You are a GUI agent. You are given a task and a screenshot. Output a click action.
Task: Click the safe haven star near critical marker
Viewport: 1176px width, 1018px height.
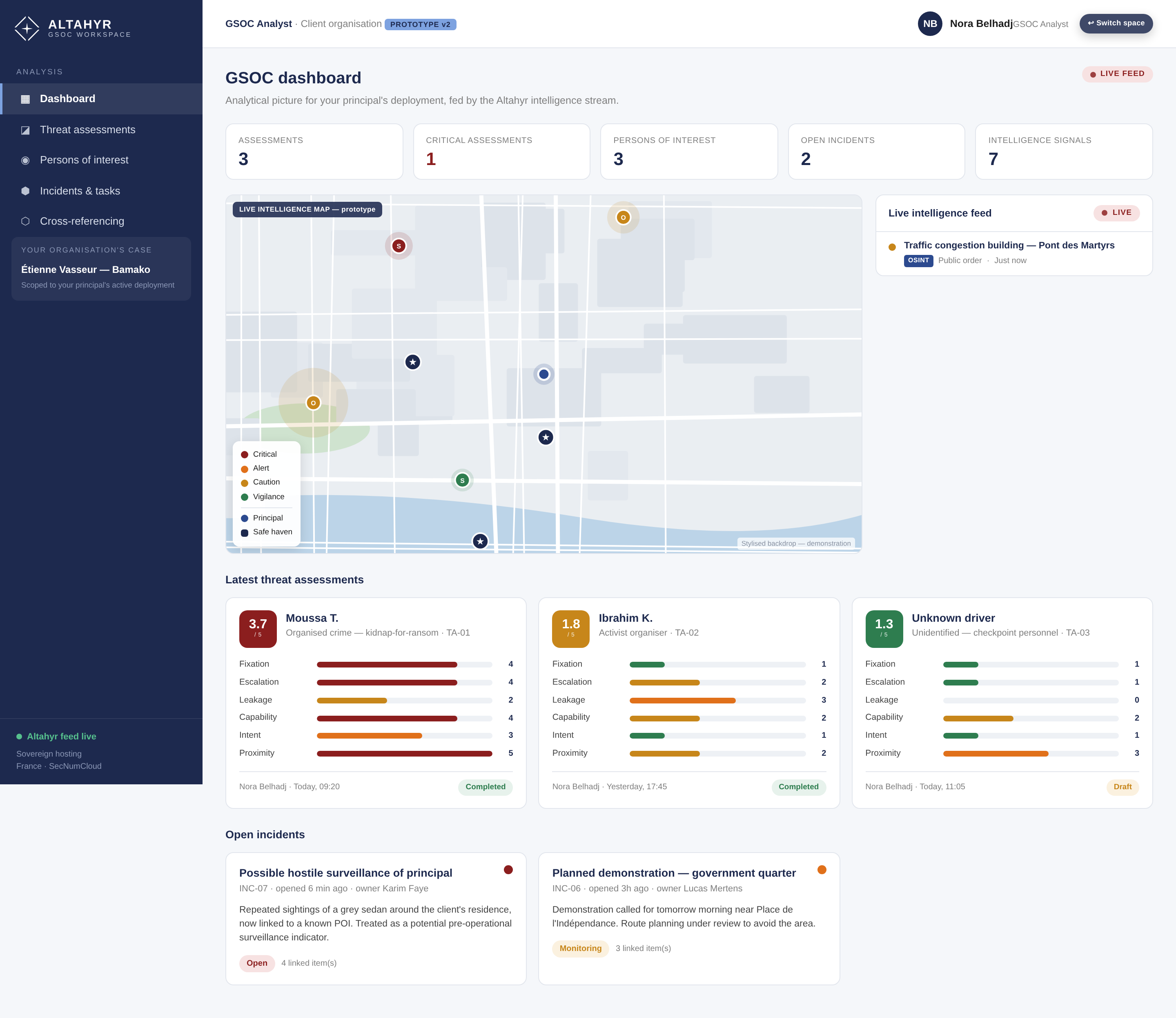[412, 362]
